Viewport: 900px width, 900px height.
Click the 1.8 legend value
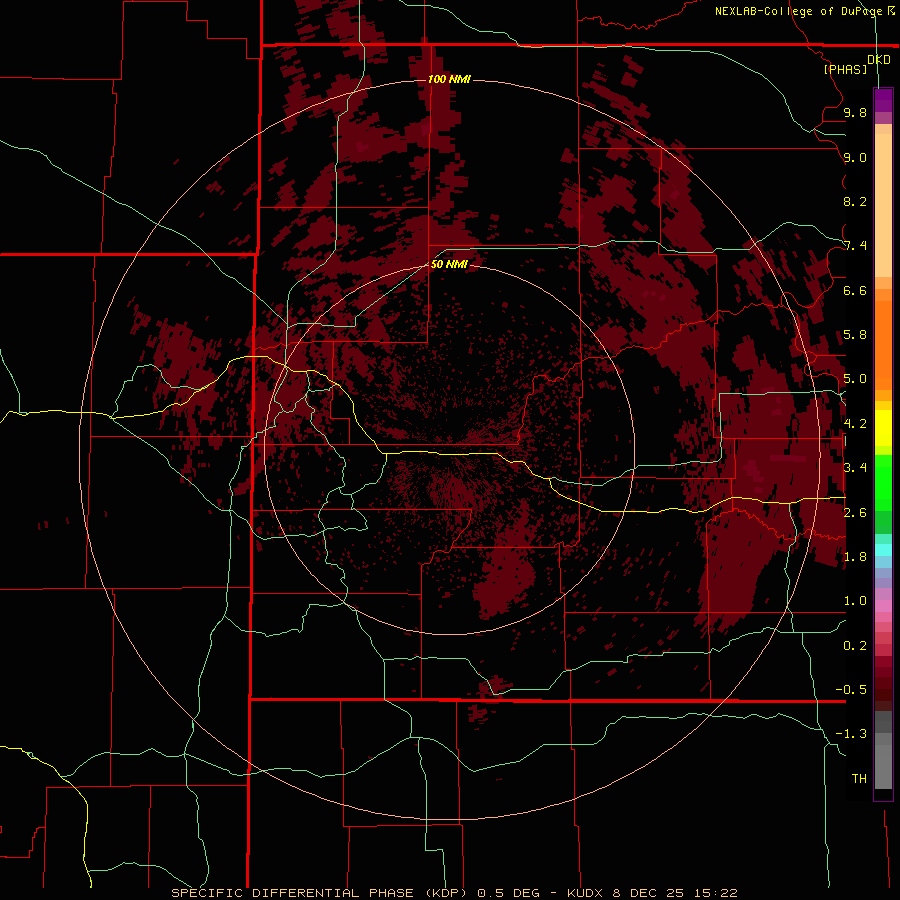(855, 557)
